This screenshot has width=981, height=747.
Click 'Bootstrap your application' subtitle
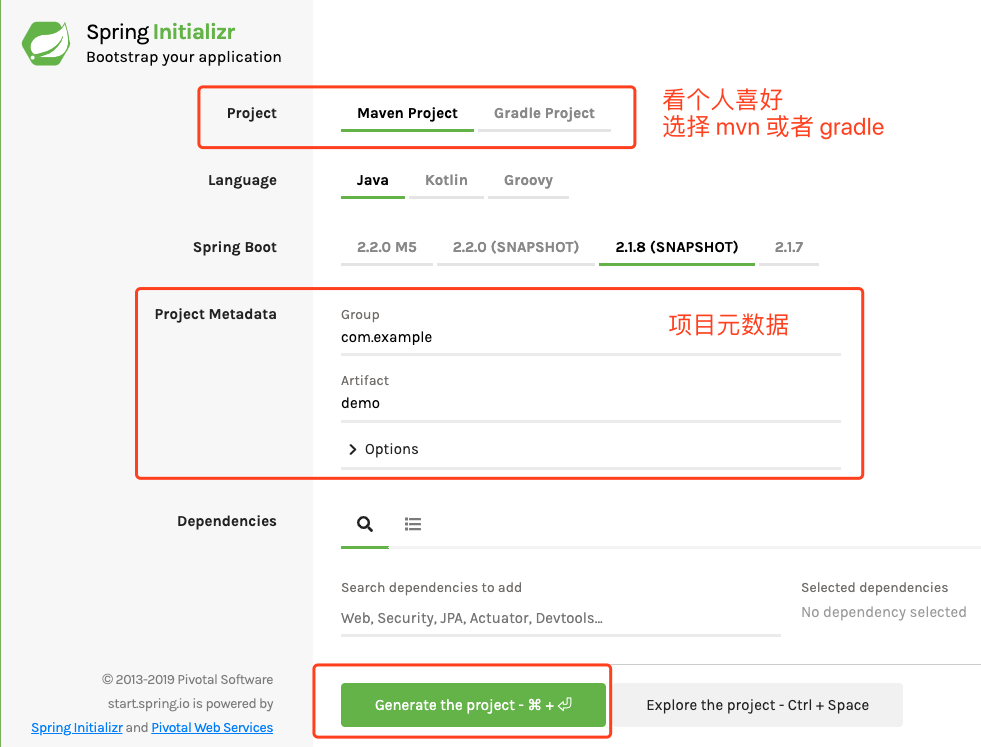(184, 57)
